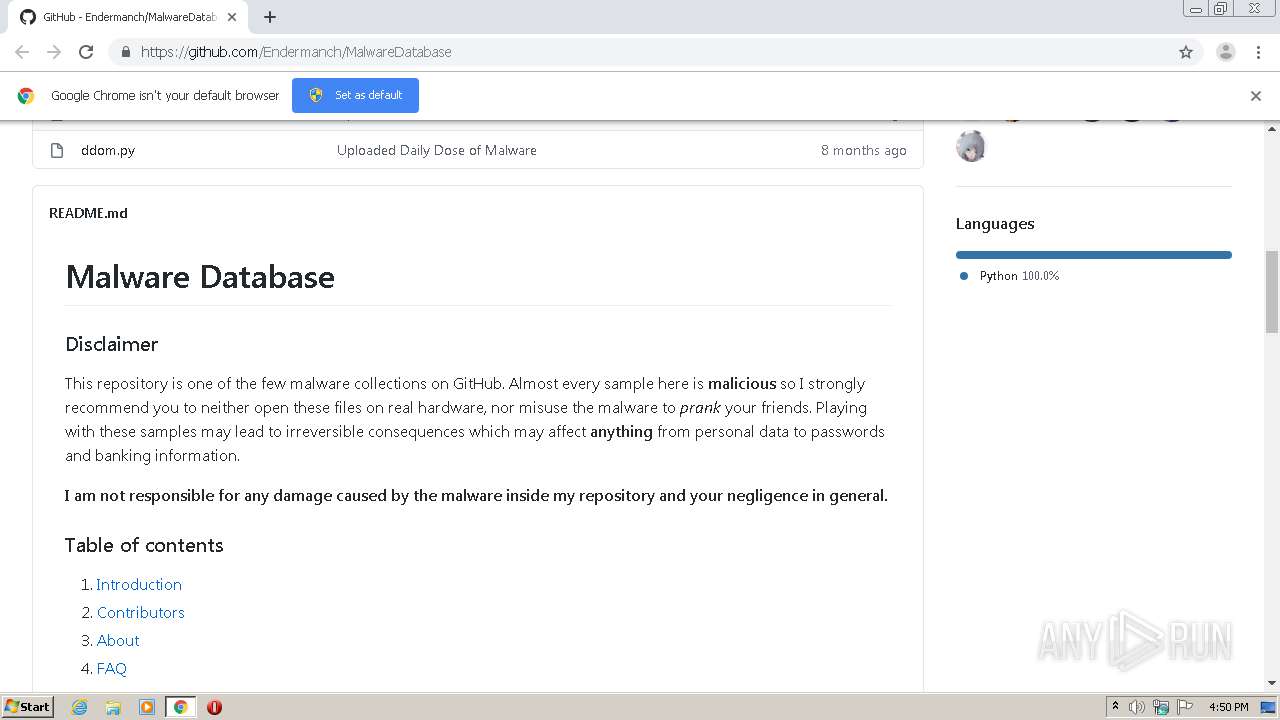This screenshot has width=1280, height=720.
Task: Open Windows Media Player from taskbar
Action: (147, 707)
